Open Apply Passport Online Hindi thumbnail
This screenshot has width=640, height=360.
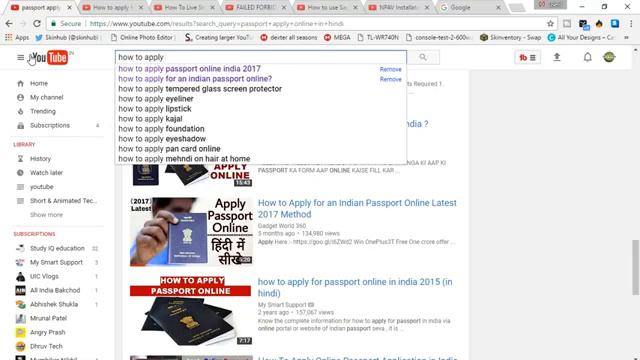(x=191, y=232)
